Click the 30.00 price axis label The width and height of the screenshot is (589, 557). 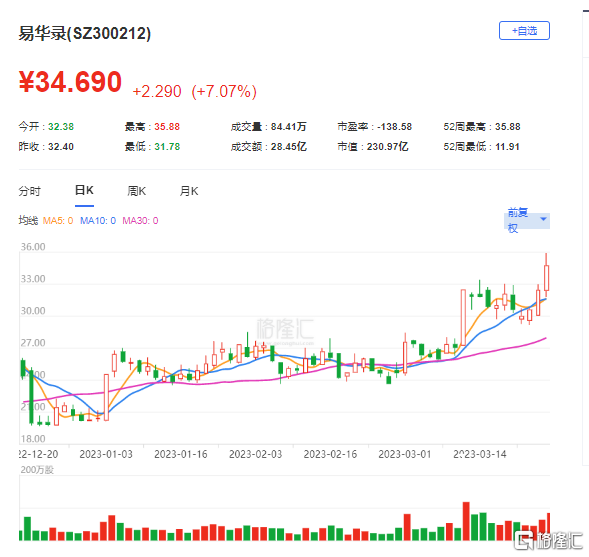pos(33,311)
